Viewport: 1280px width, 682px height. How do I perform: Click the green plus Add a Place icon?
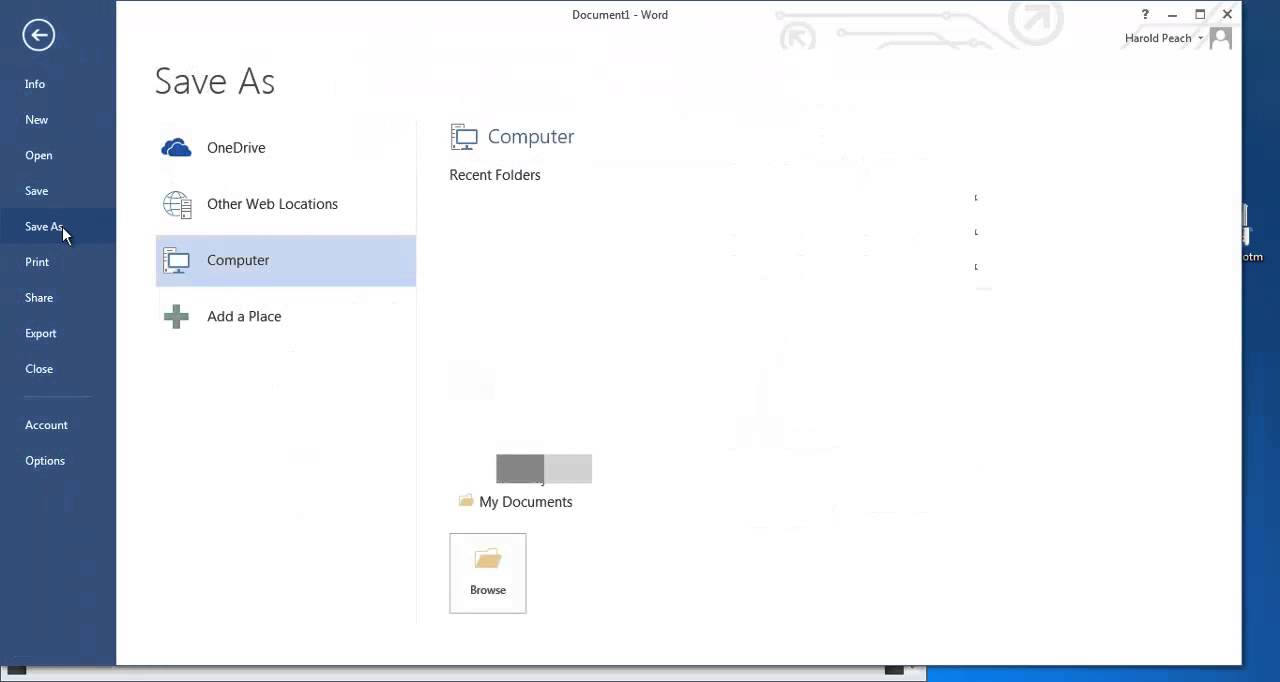pyautogui.click(x=176, y=317)
